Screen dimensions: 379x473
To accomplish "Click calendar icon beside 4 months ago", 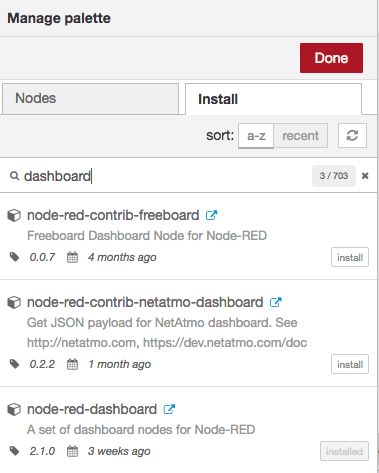I will [x=72, y=257].
